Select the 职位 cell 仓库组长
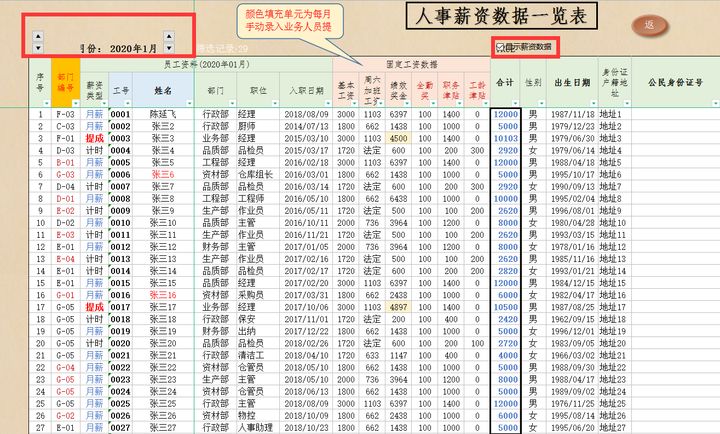Image resolution: width=720 pixels, height=434 pixels. point(258,175)
